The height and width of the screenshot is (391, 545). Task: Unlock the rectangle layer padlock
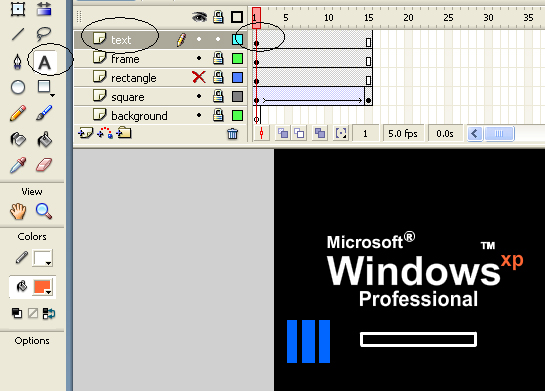(x=218, y=77)
